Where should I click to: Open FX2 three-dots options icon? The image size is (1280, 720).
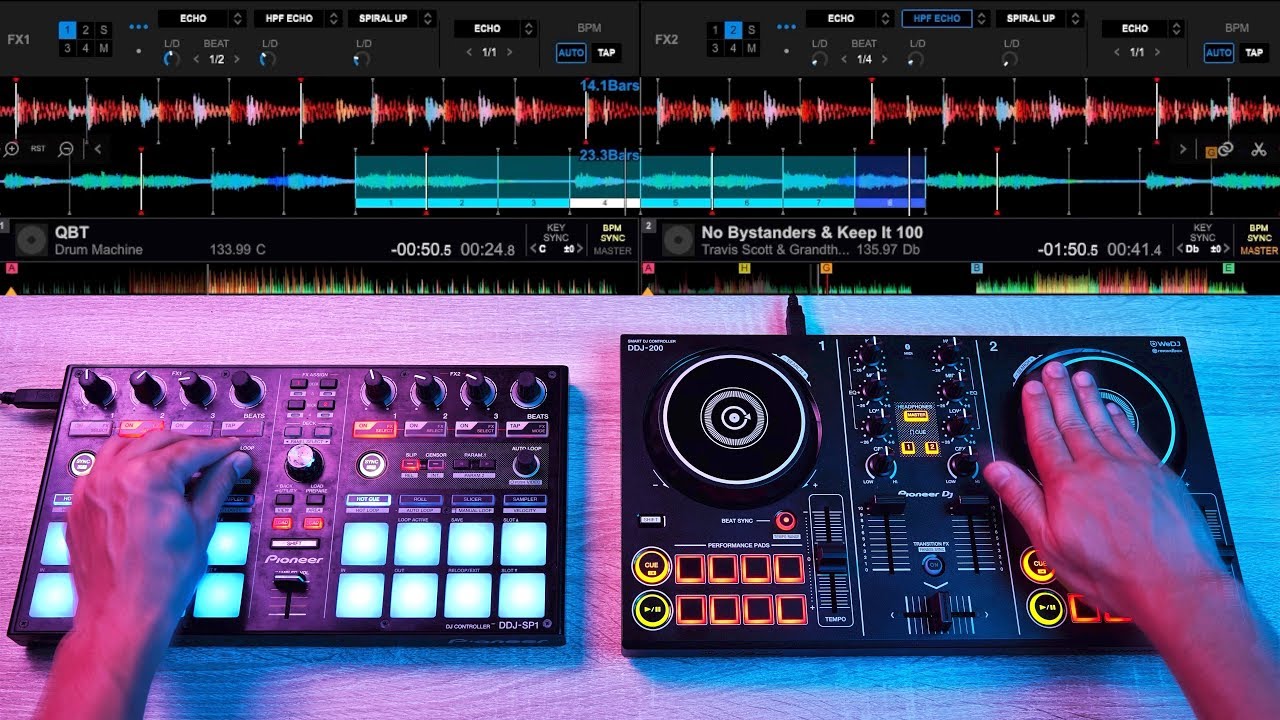point(787,27)
